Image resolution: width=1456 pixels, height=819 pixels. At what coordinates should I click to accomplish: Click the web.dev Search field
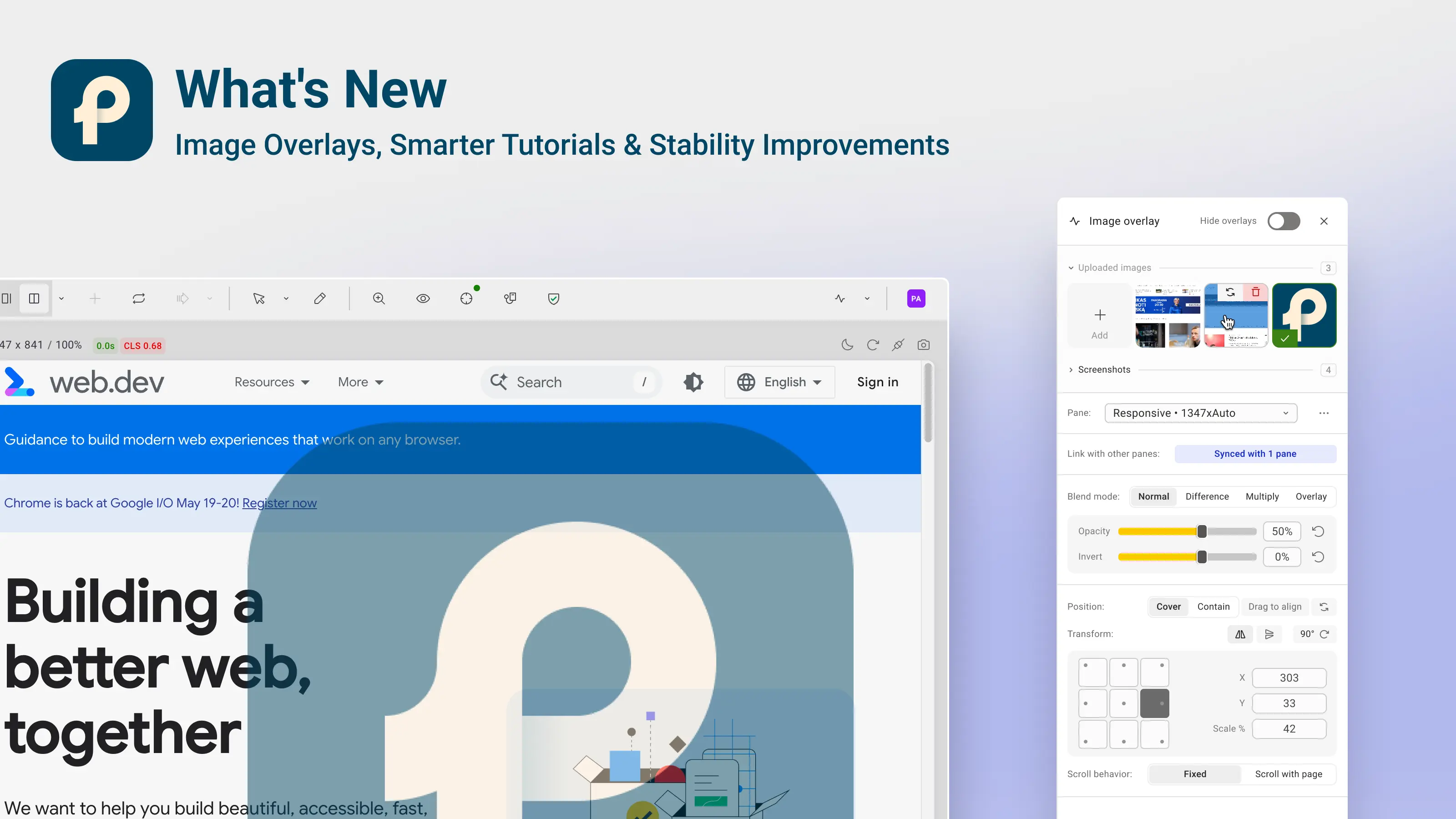571,382
